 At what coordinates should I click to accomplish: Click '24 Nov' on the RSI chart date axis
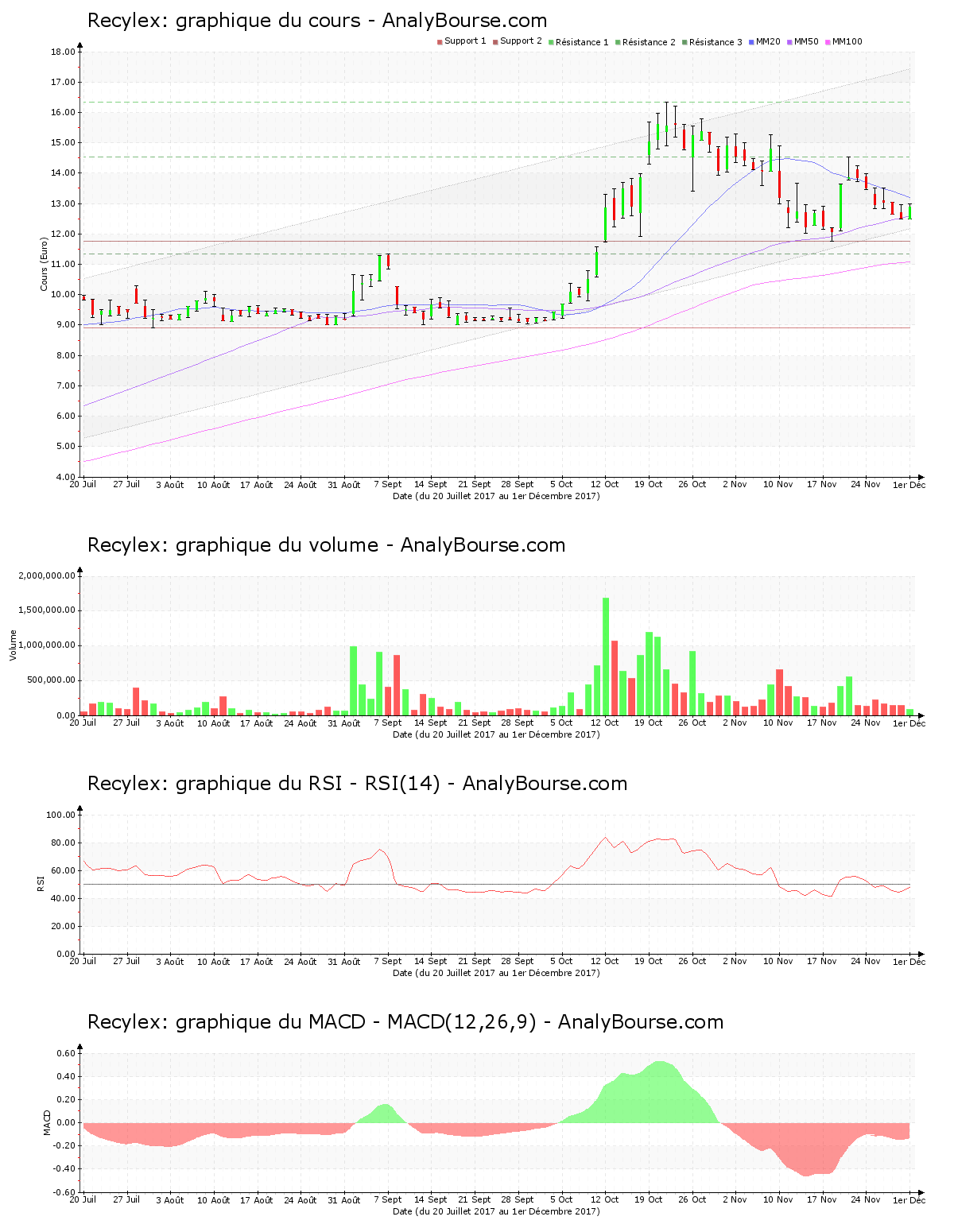point(866,961)
